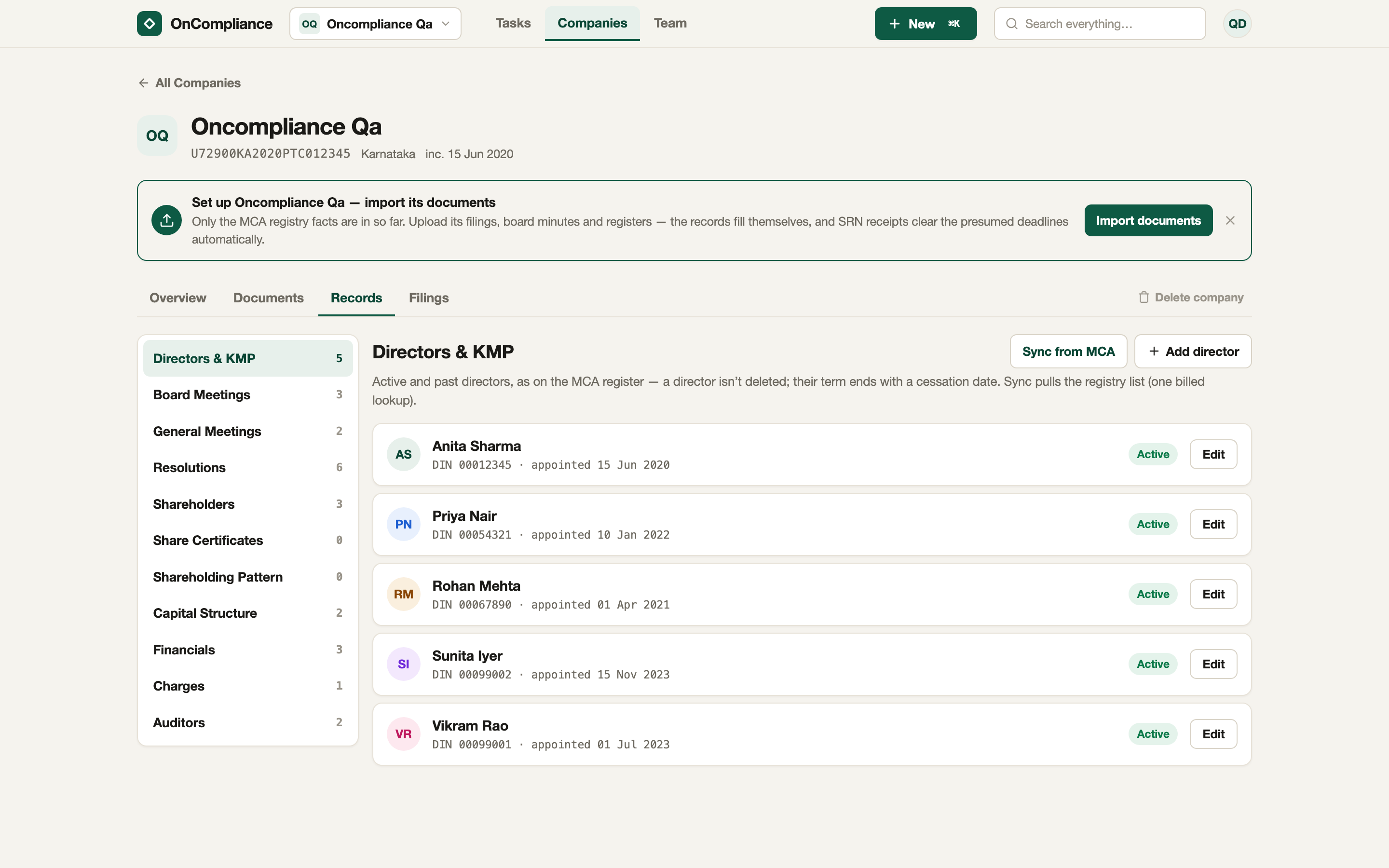
Task: Open the Documents tab
Action: [268, 298]
